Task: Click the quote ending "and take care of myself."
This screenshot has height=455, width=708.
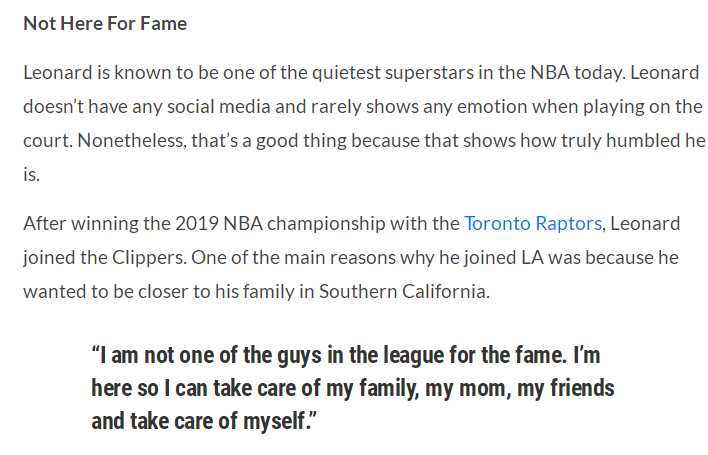Action: (x=204, y=421)
